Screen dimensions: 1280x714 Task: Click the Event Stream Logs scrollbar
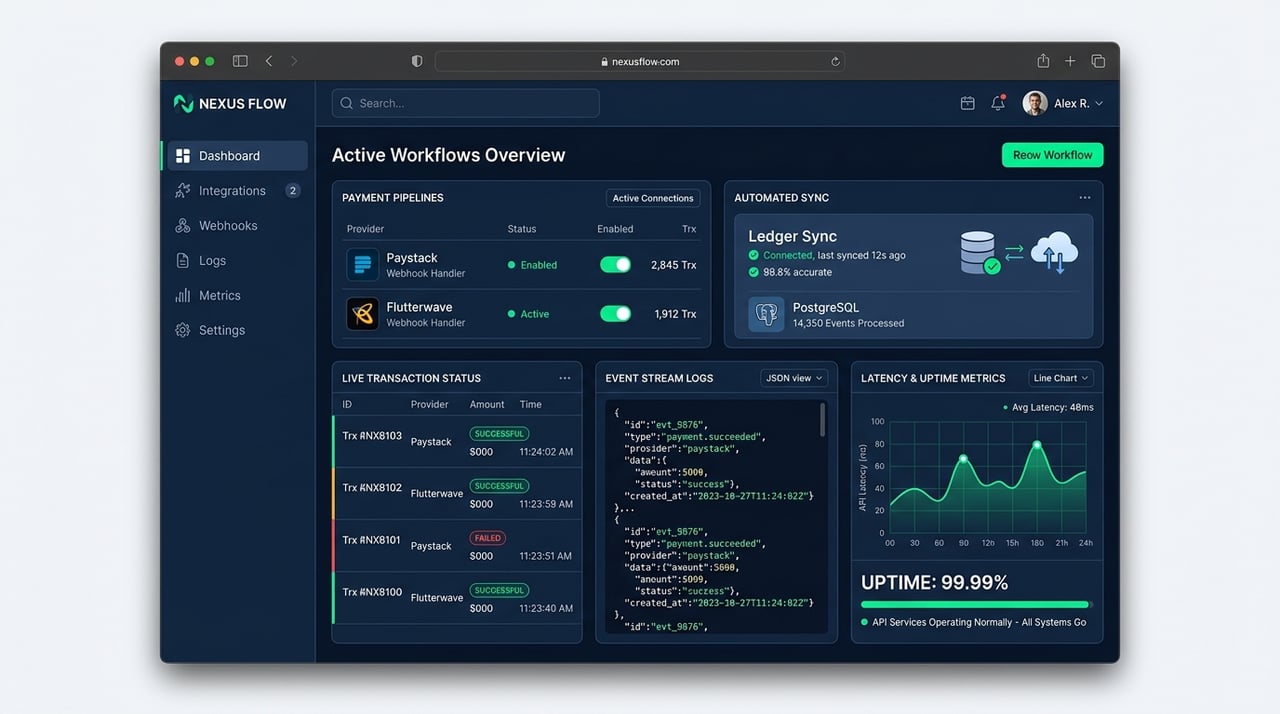coord(823,420)
